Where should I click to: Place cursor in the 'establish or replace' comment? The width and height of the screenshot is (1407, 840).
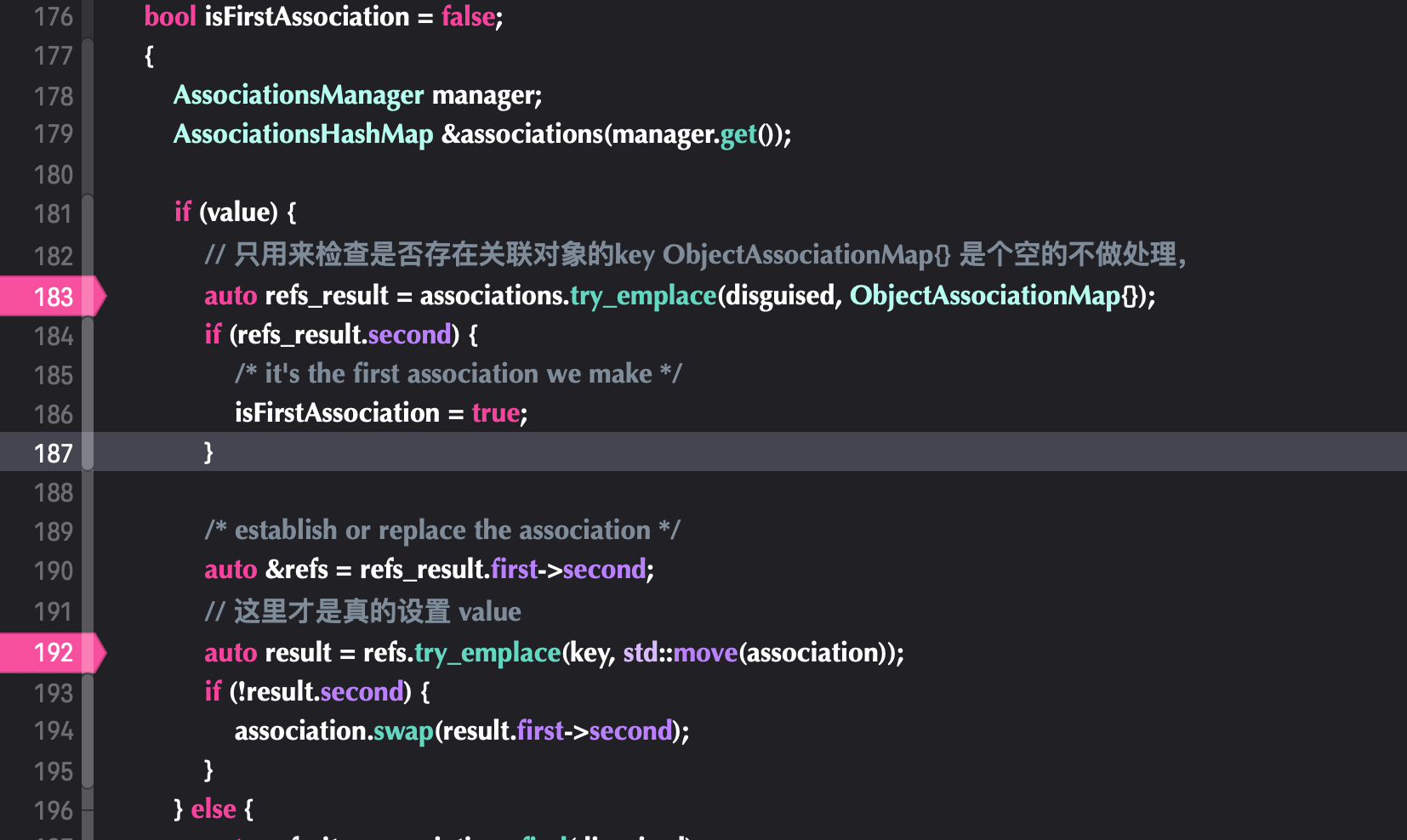click(x=442, y=531)
